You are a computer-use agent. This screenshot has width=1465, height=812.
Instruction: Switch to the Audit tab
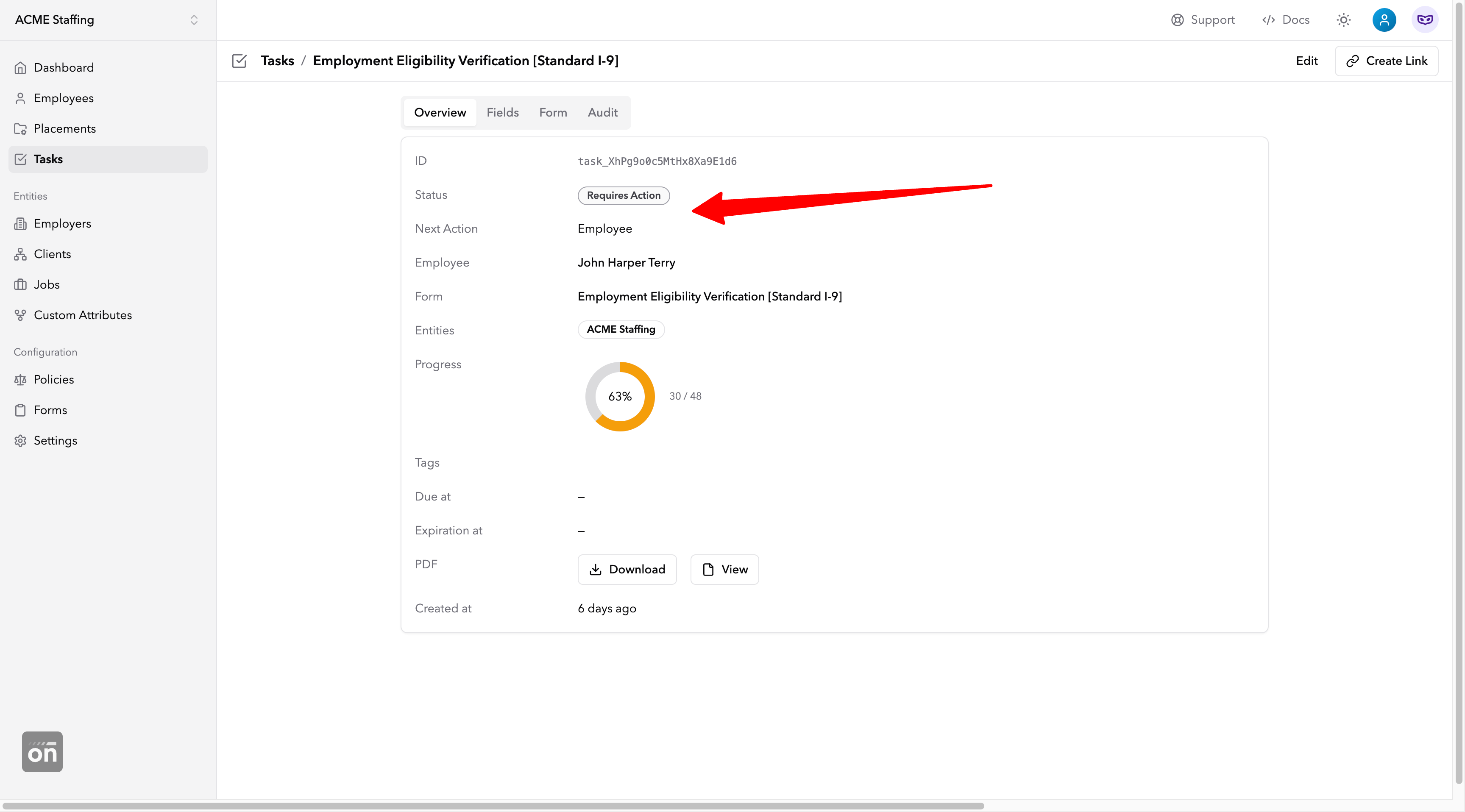coord(602,113)
